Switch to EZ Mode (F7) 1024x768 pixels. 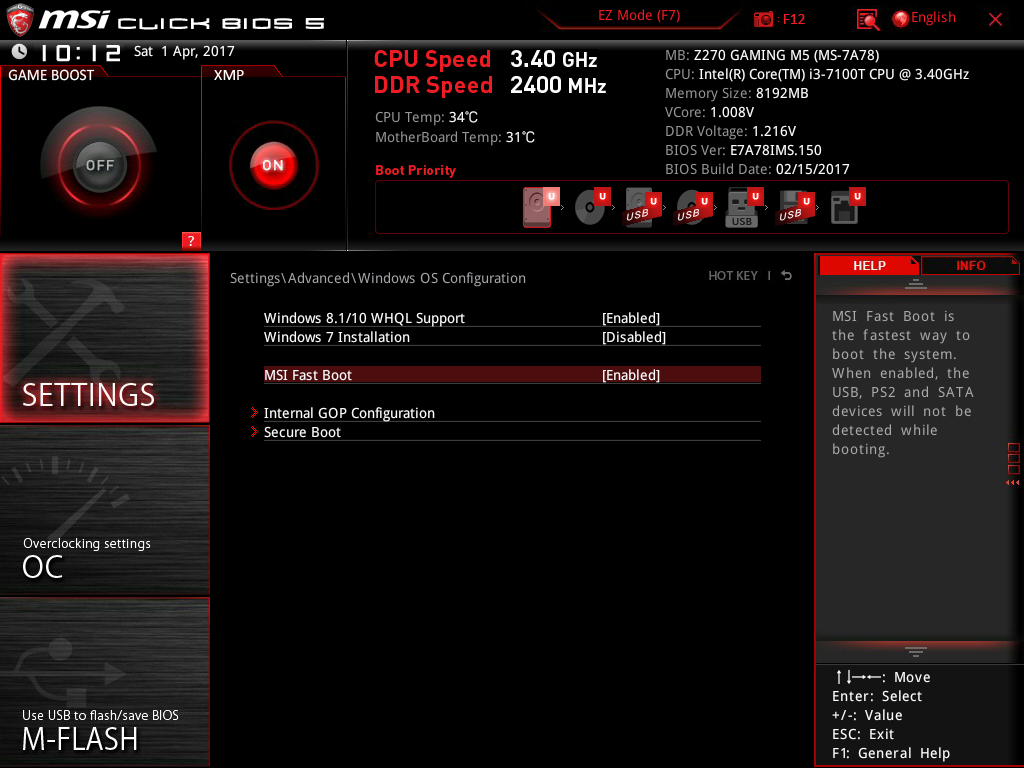coord(639,16)
